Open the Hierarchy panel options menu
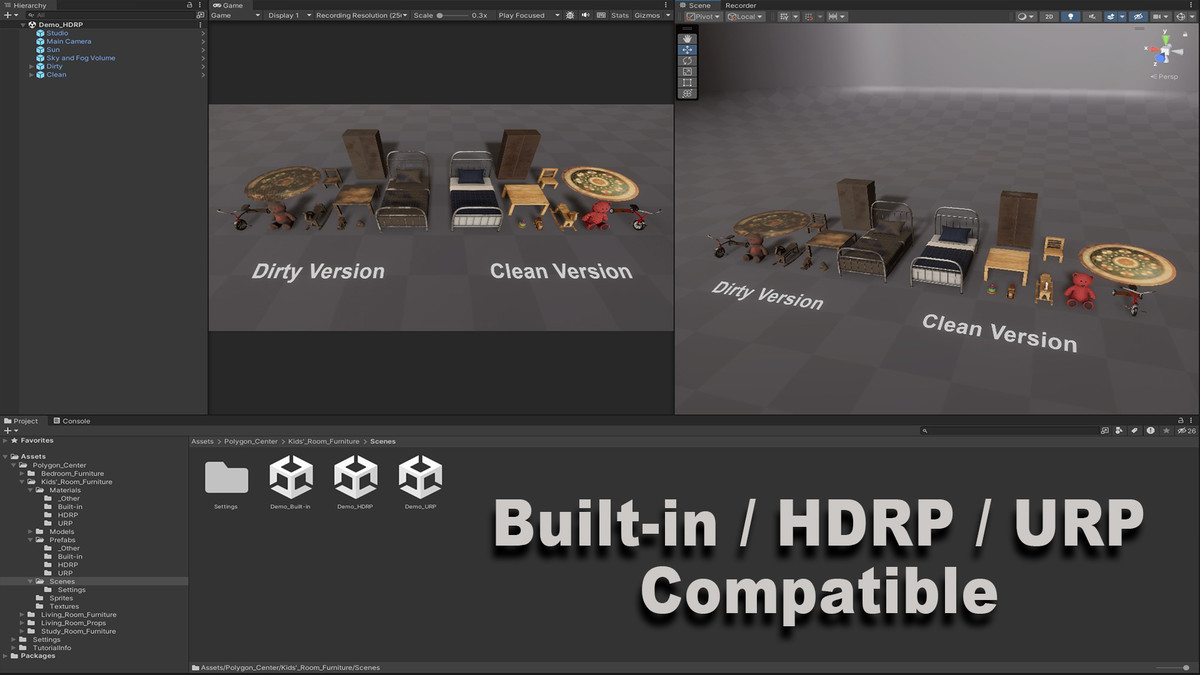Image resolution: width=1200 pixels, height=675 pixels. [x=201, y=5]
